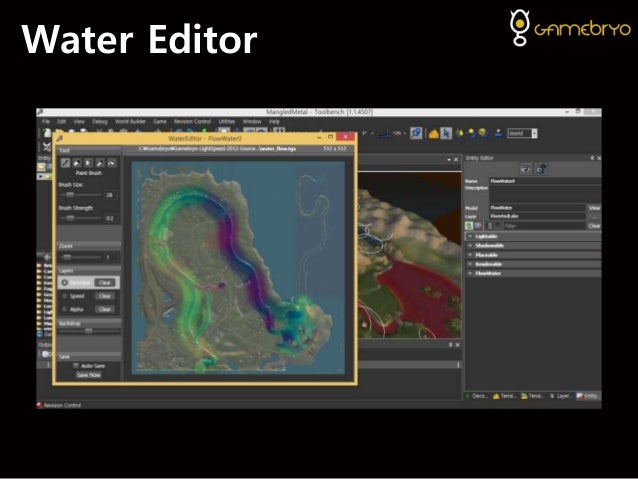Clear the Speed layer
The width and height of the screenshot is (638, 479).
tap(105, 296)
